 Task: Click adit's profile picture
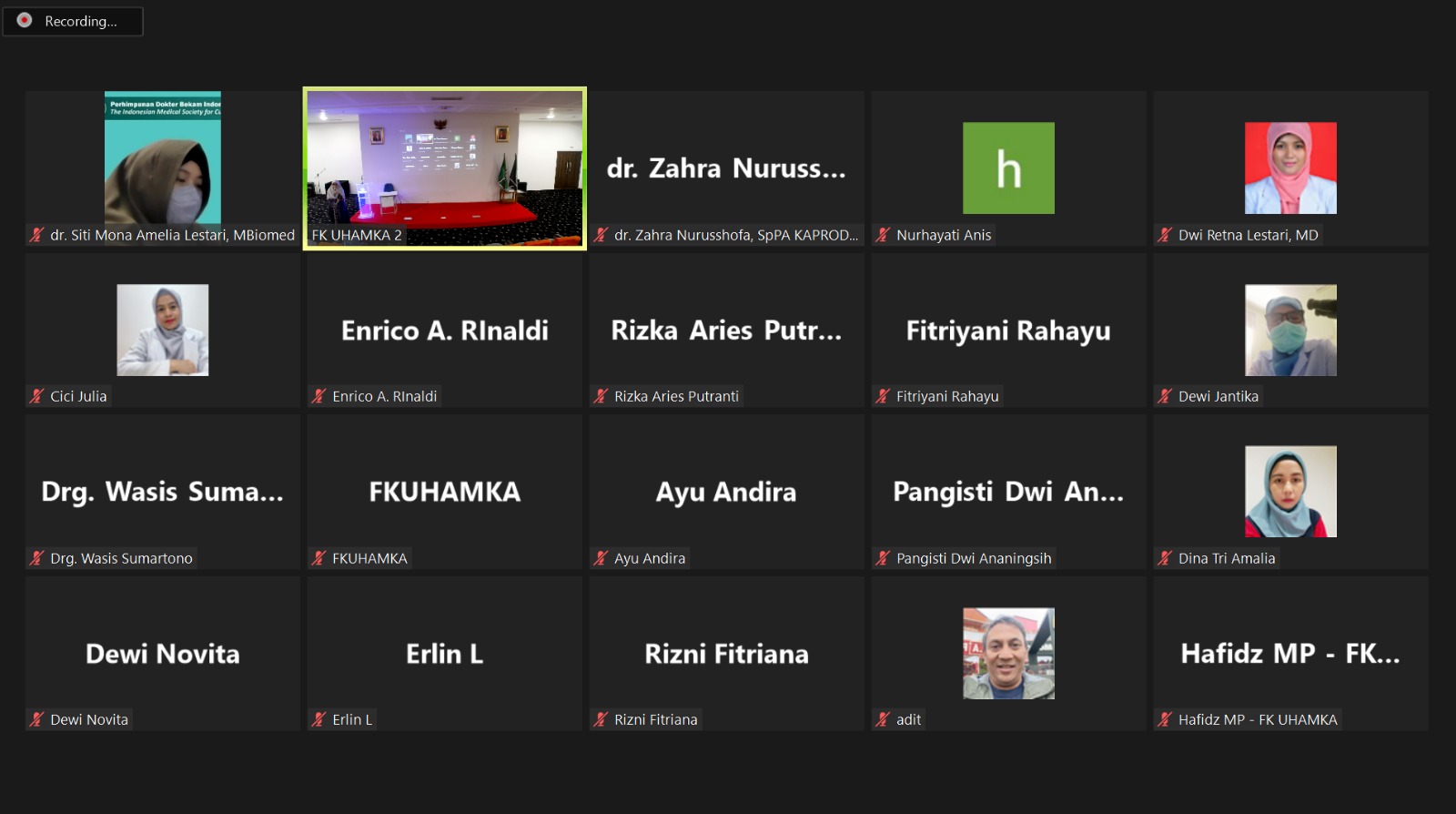tap(1008, 654)
